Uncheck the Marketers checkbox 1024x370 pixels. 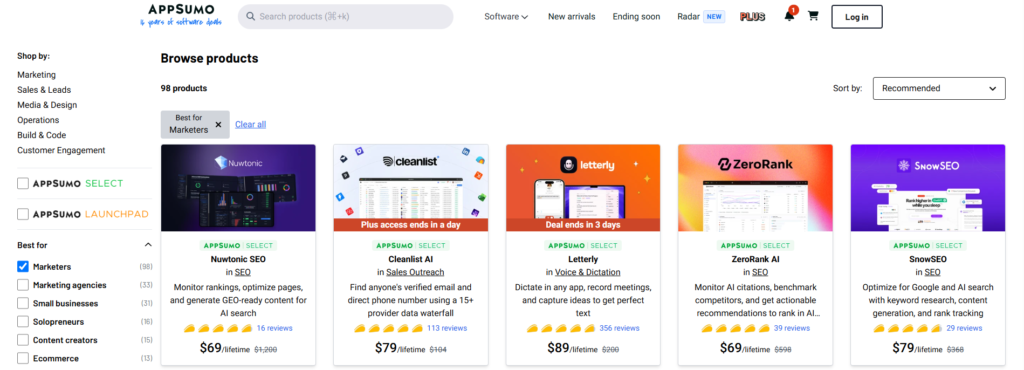(x=23, y=267)
